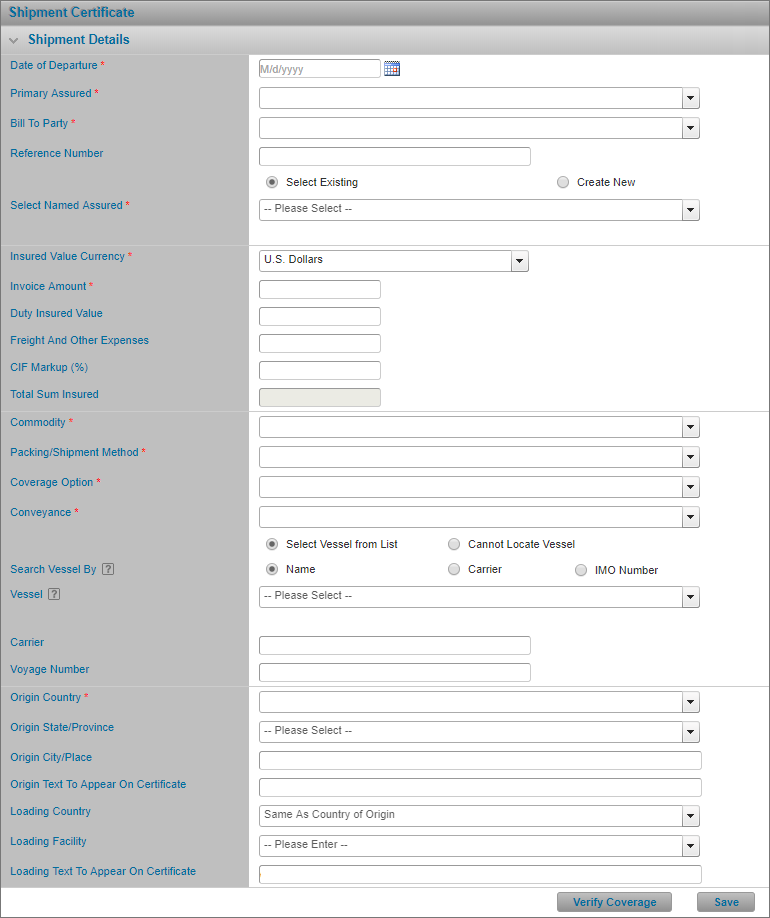Choose the Cannot Locate Vessel option
Image resolution: width=770 pixels, height=918 pixels.
pyautogui.click(x=454, y=544)
